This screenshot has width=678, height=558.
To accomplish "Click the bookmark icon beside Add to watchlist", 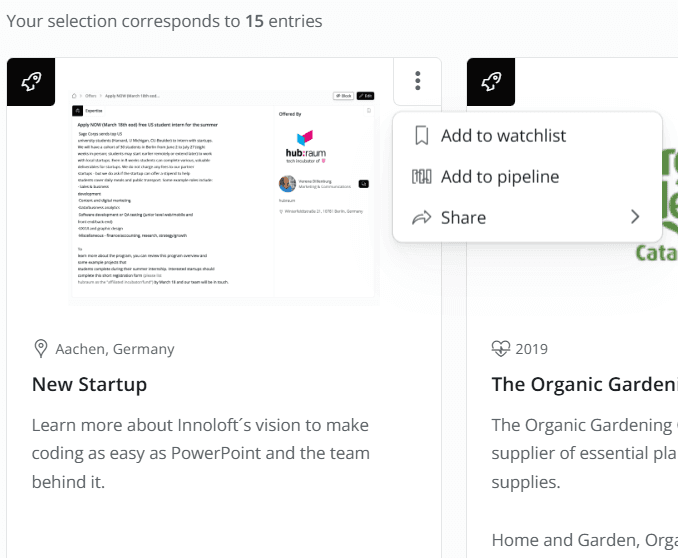I will tap(422, 136).
